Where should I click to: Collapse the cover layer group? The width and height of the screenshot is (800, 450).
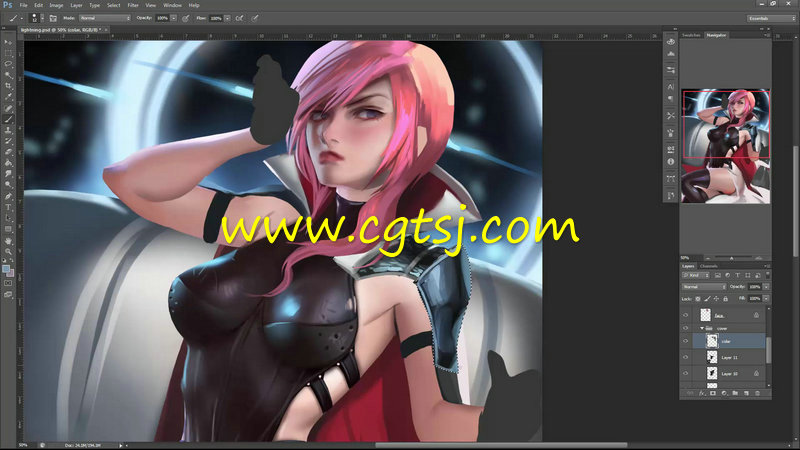click(x=699, y=327)
